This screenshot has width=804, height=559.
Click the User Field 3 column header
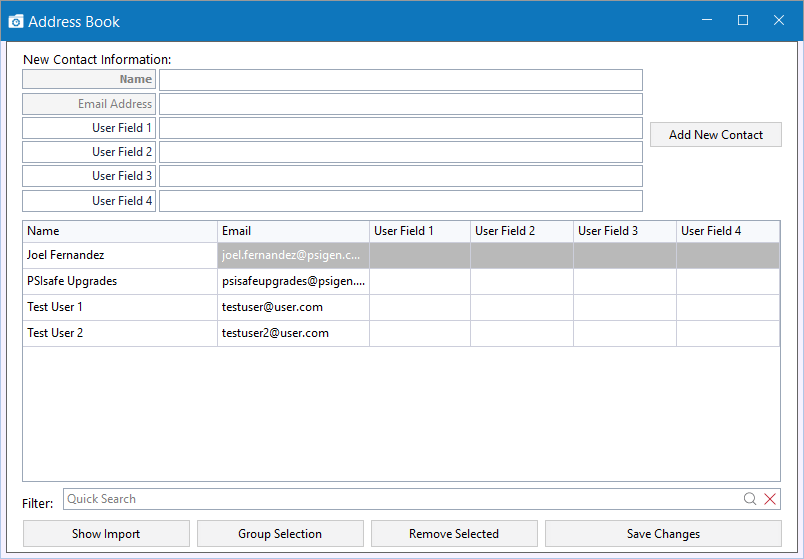(x=625, y=231)
